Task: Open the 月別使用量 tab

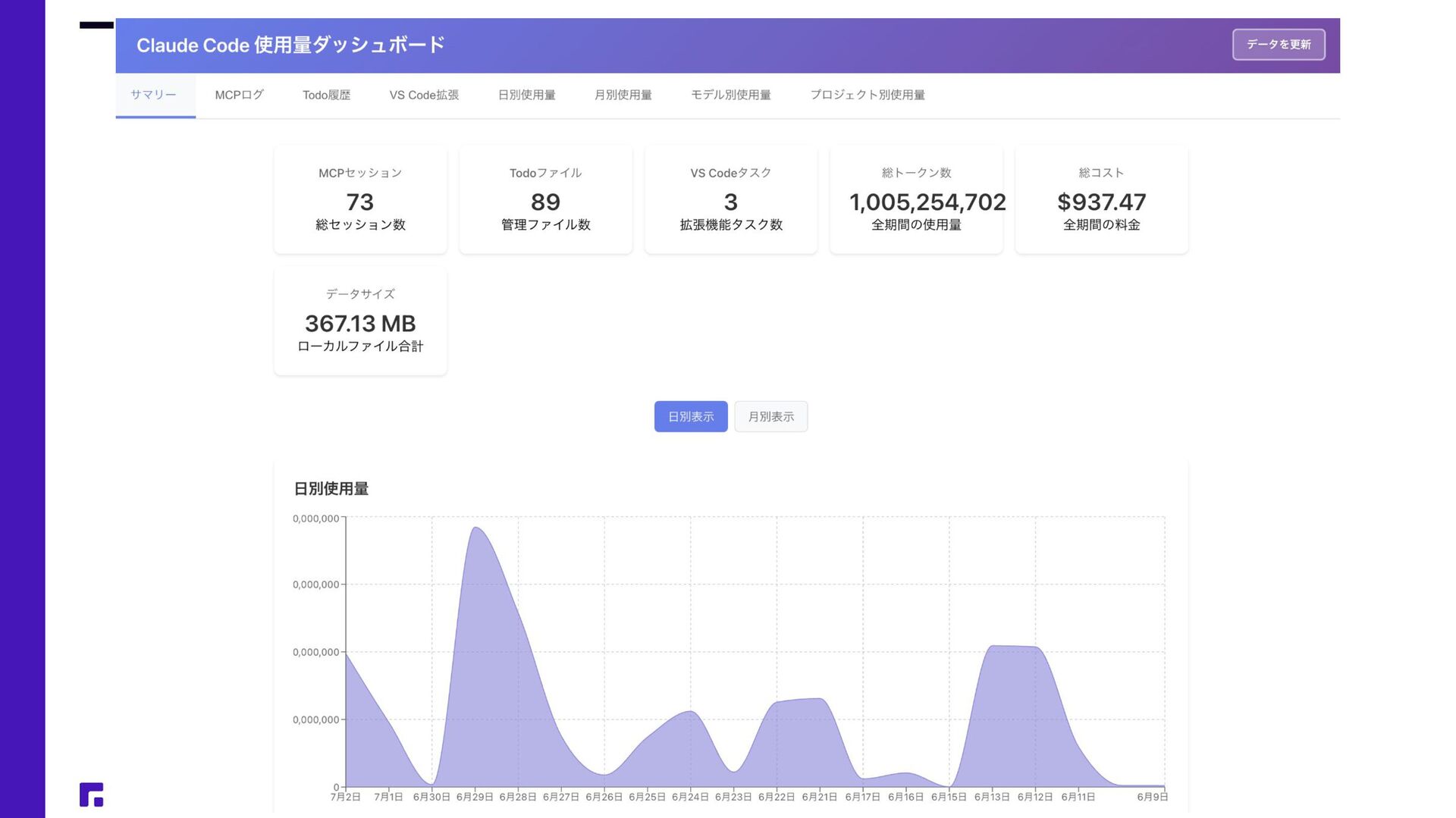Action: point(623,95)
